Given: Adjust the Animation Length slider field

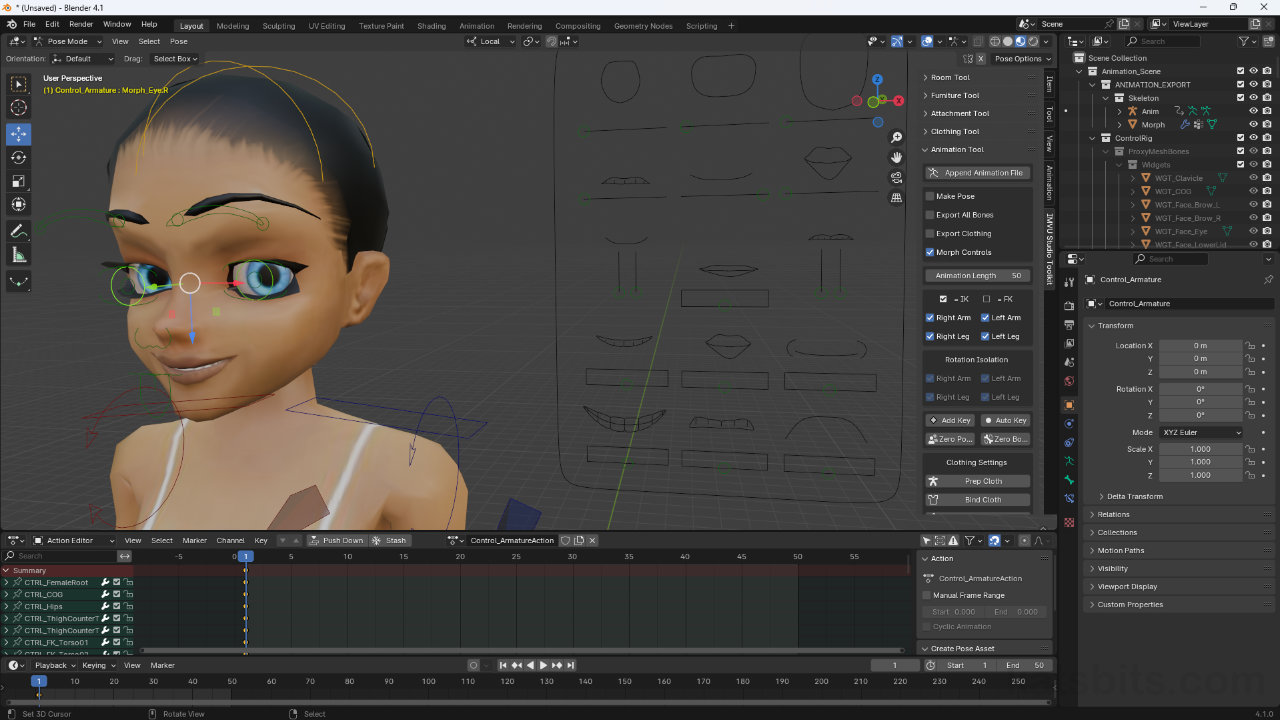Looking at the screenshot, I should click(977, 275).
